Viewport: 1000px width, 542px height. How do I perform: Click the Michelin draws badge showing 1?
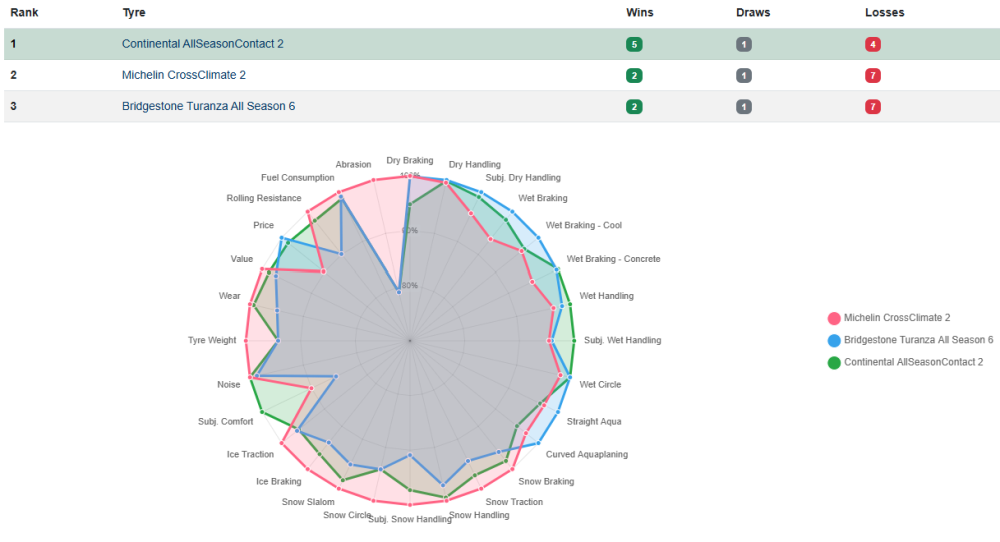(x=744, y=76)
